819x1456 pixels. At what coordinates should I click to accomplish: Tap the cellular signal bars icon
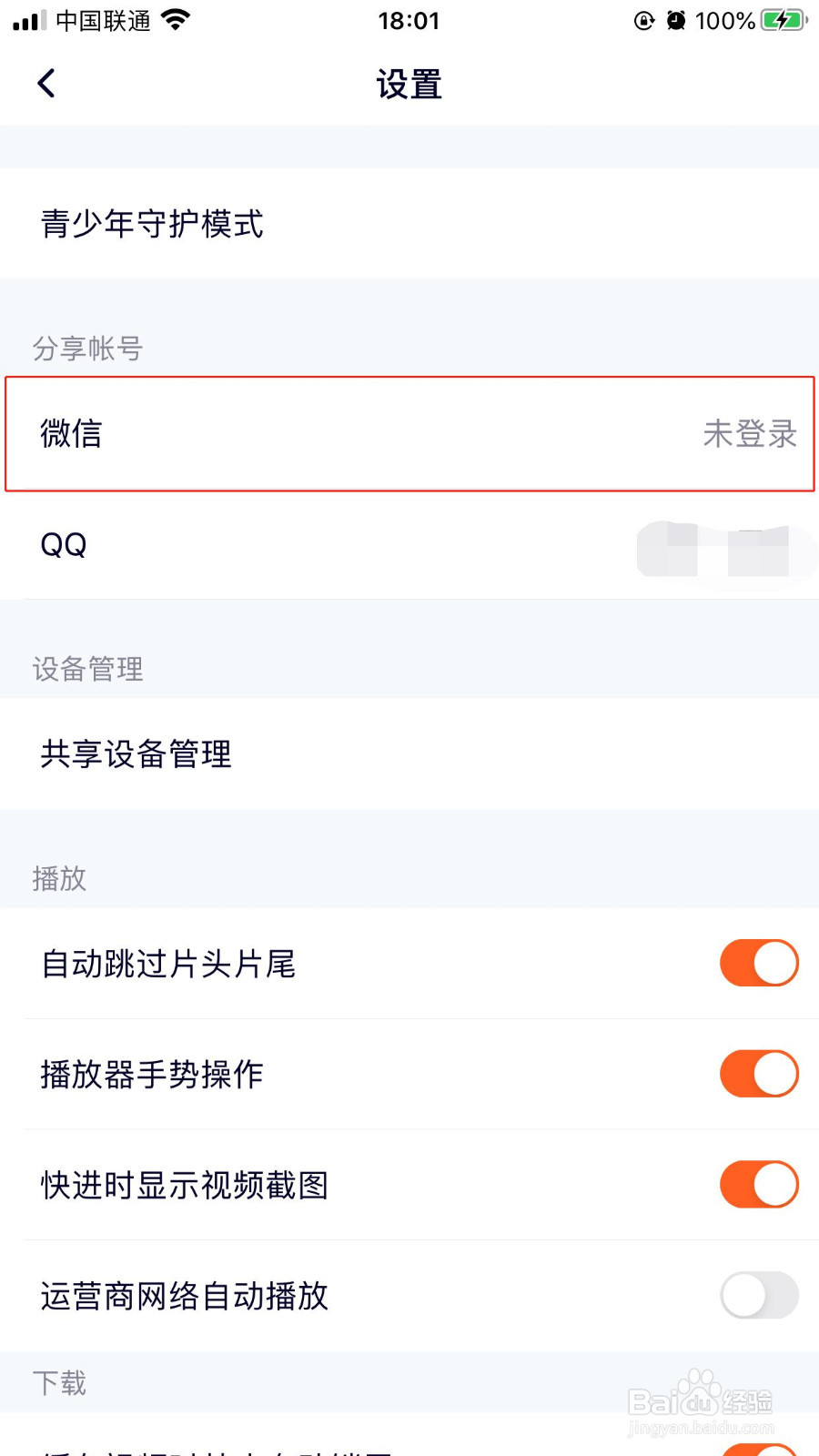tap(29, 20)
